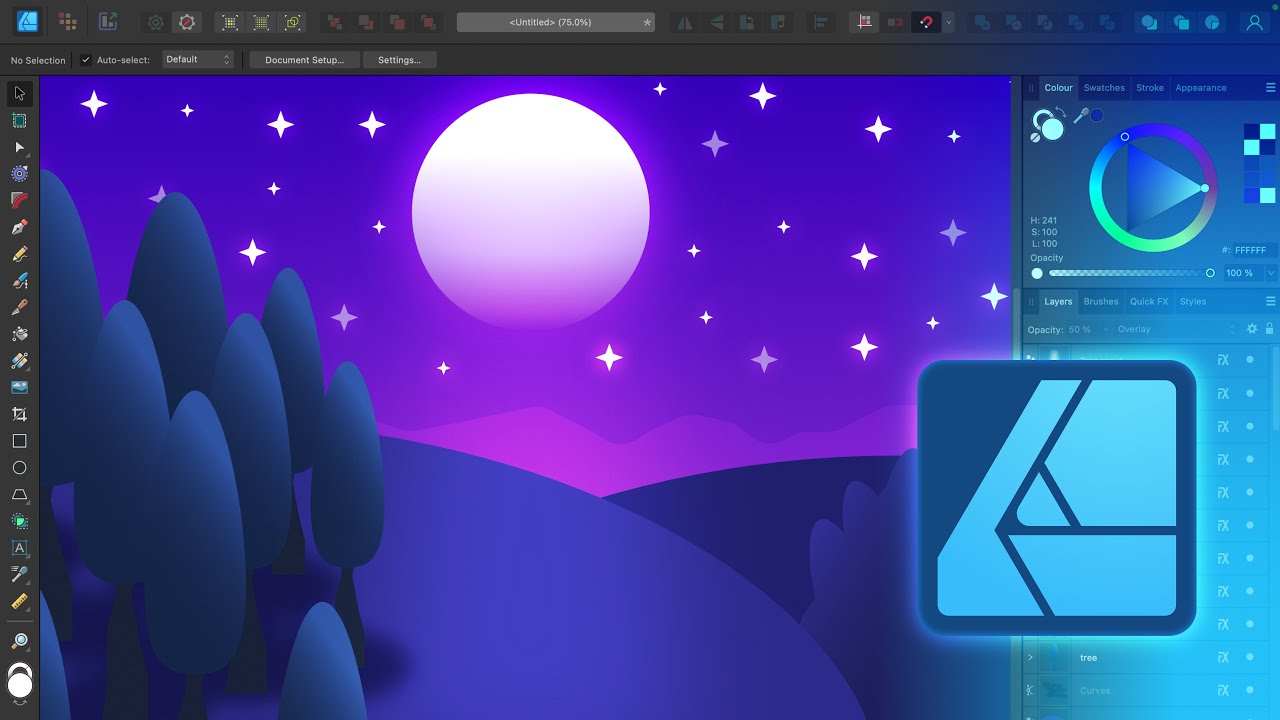This screenshot has height=720, width=1280.
Task: Select the red Corner tool
Action: coord(19,200)
